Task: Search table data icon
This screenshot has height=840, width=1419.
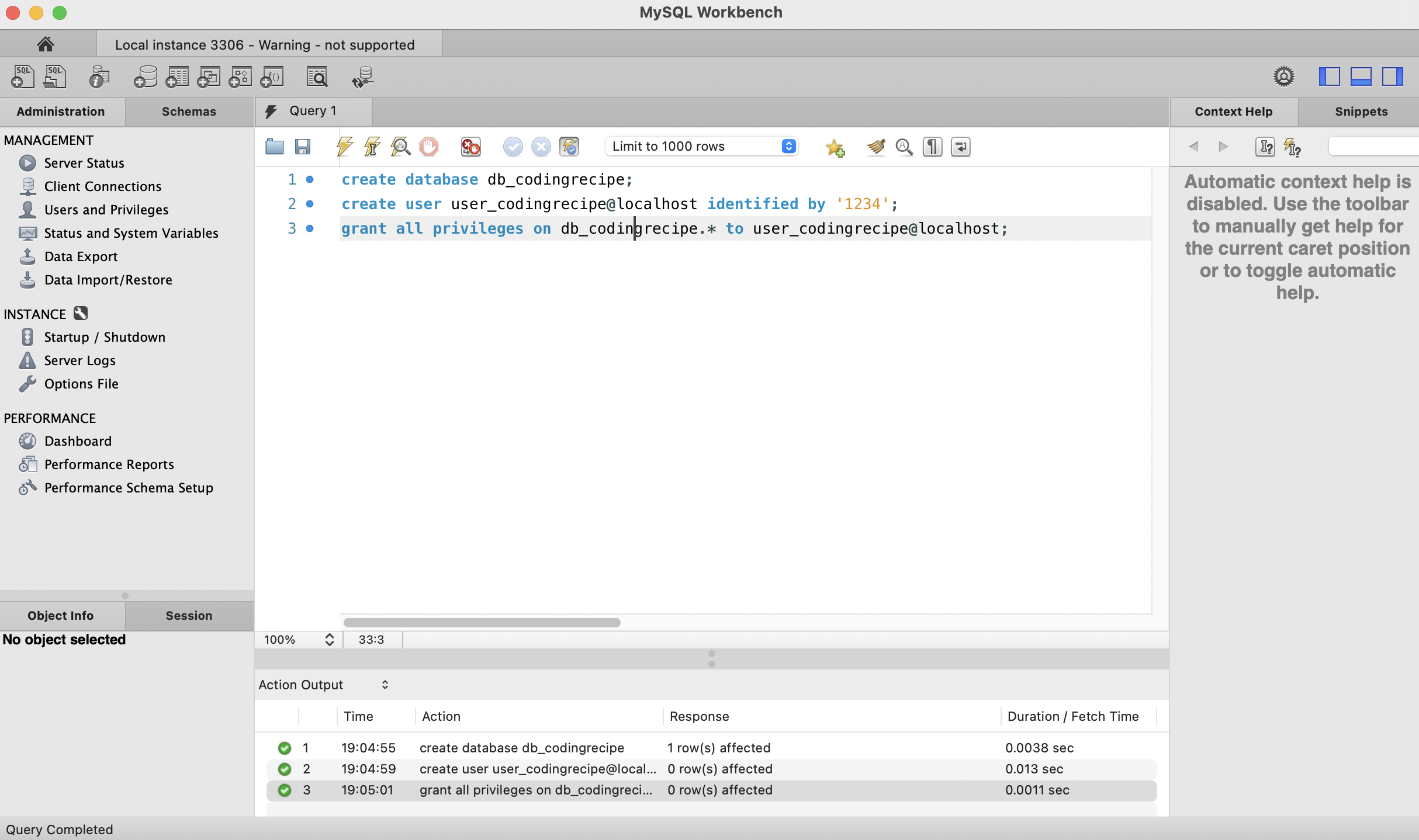Action: click(x=317, y=77)
